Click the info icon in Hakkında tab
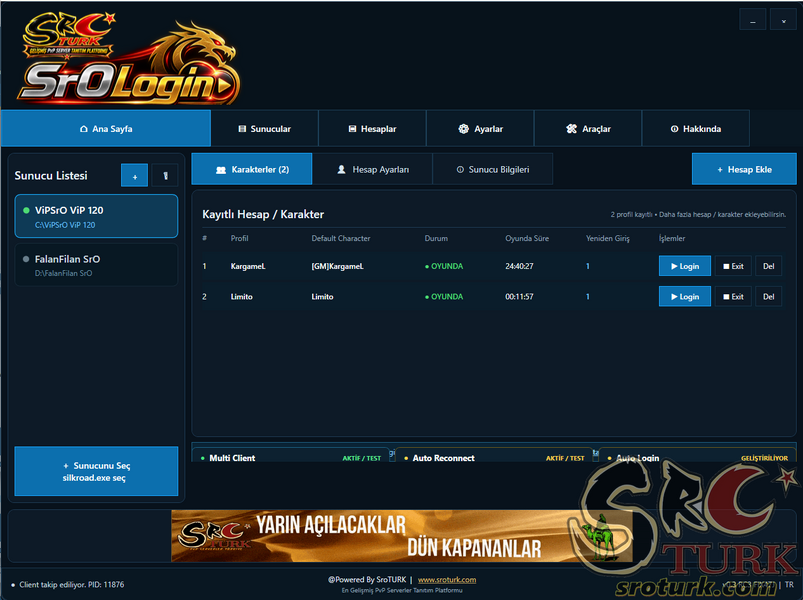This screenshot has height=600, width=803. point(674,128)
